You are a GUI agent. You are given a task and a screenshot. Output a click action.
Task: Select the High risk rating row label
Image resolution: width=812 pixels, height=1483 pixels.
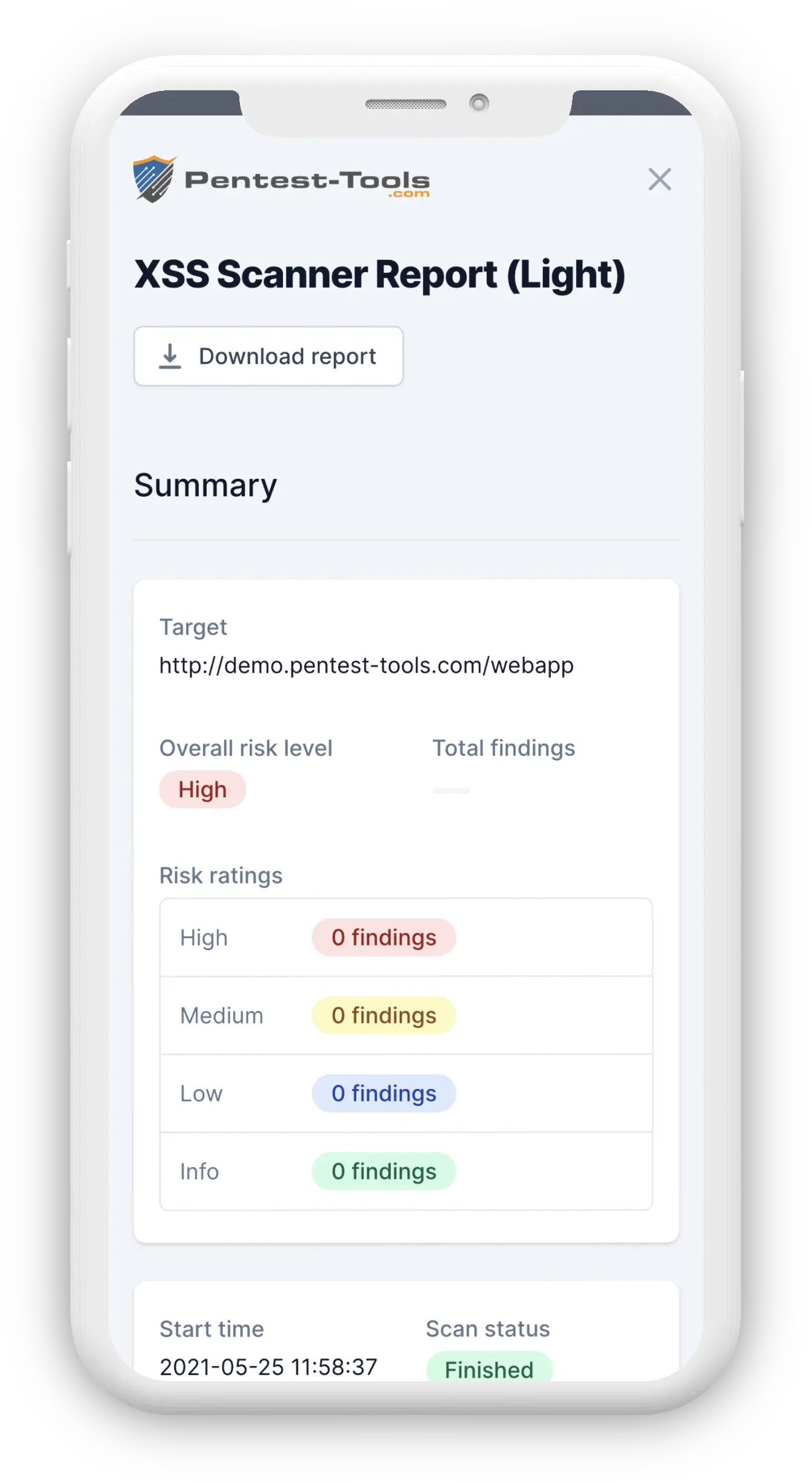pos(204,938)
